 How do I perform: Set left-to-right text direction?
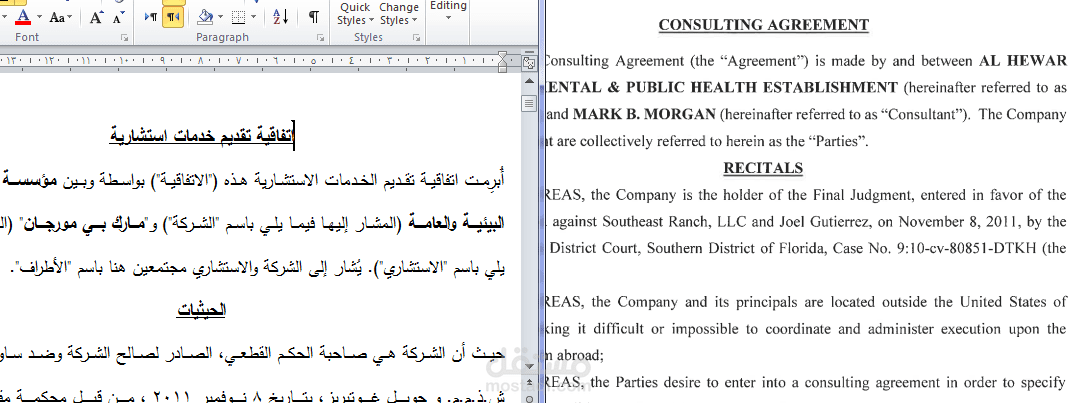click(x=151, y=17)
